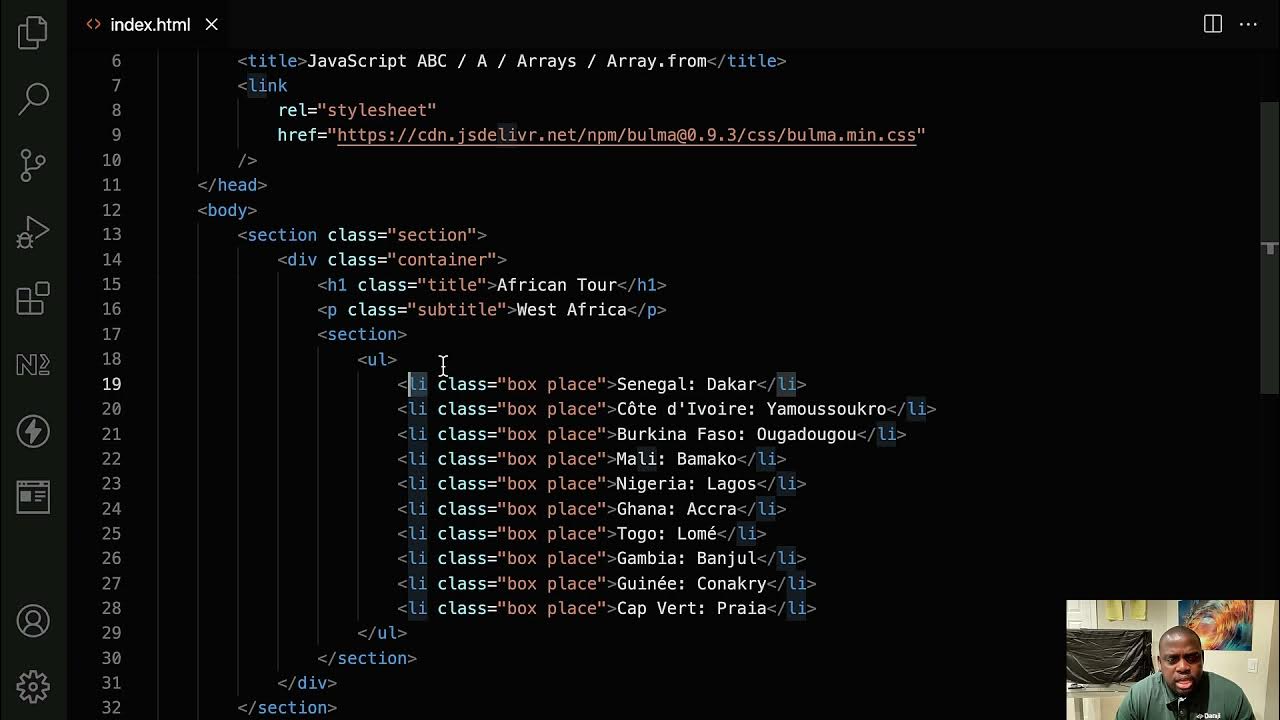Place cursor in 'West Africa' subtitle
Image resolution: width=1280 pixels, height=720 pixels.
pos(572,310)
